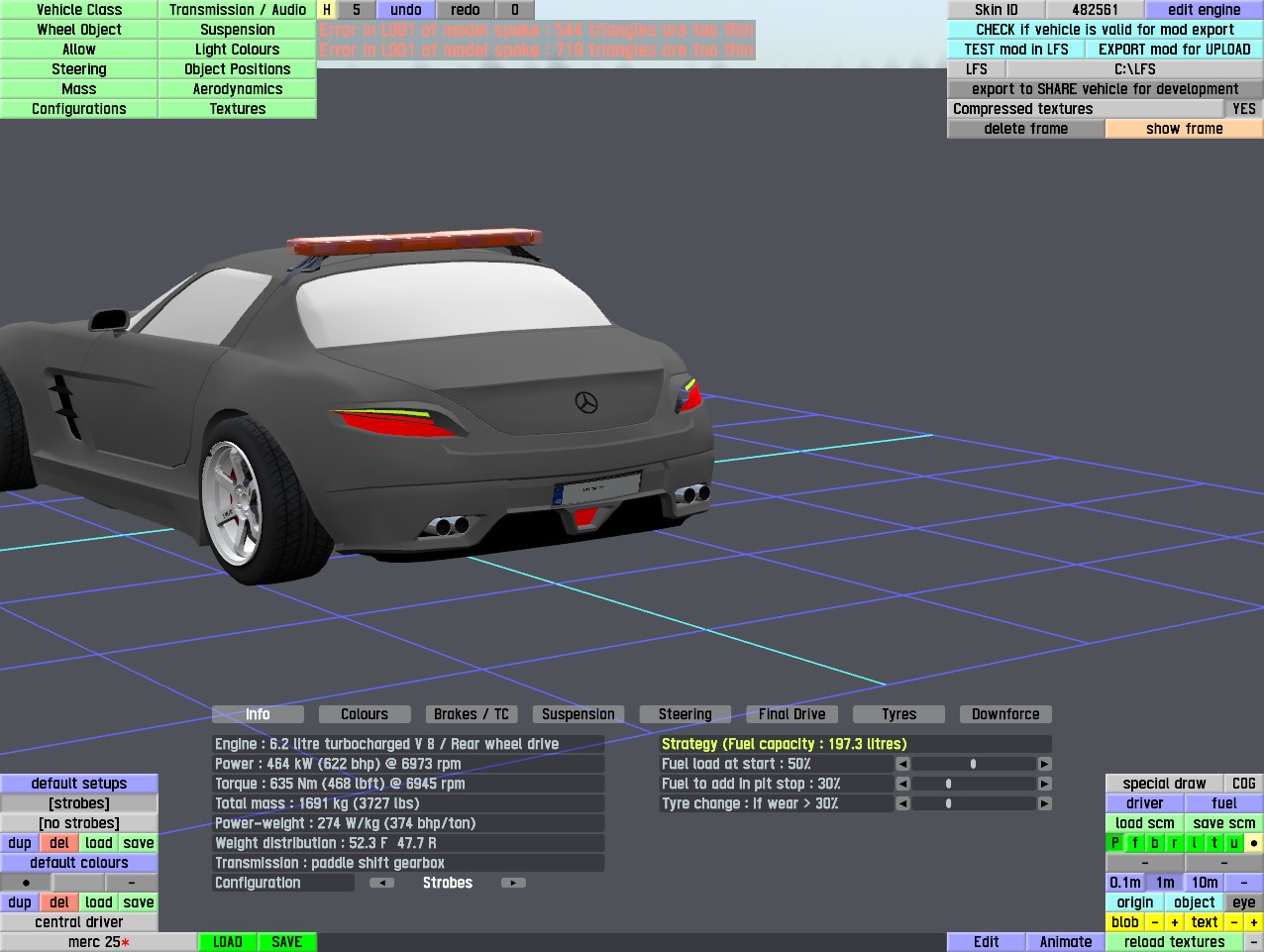Screen dimensions: 1264x952
Task: Open Textures menu
Action: coord(238,109)
